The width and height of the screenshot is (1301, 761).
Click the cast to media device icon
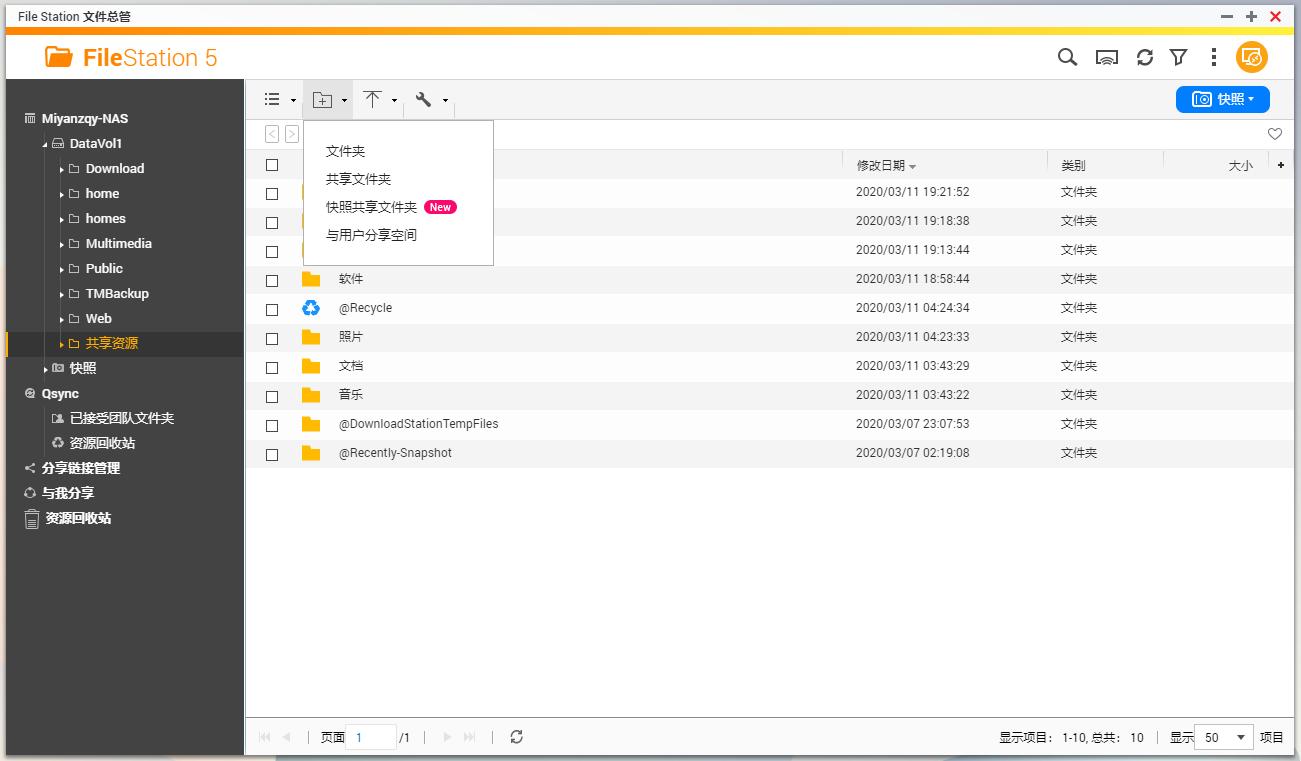tap(1105, 58)
